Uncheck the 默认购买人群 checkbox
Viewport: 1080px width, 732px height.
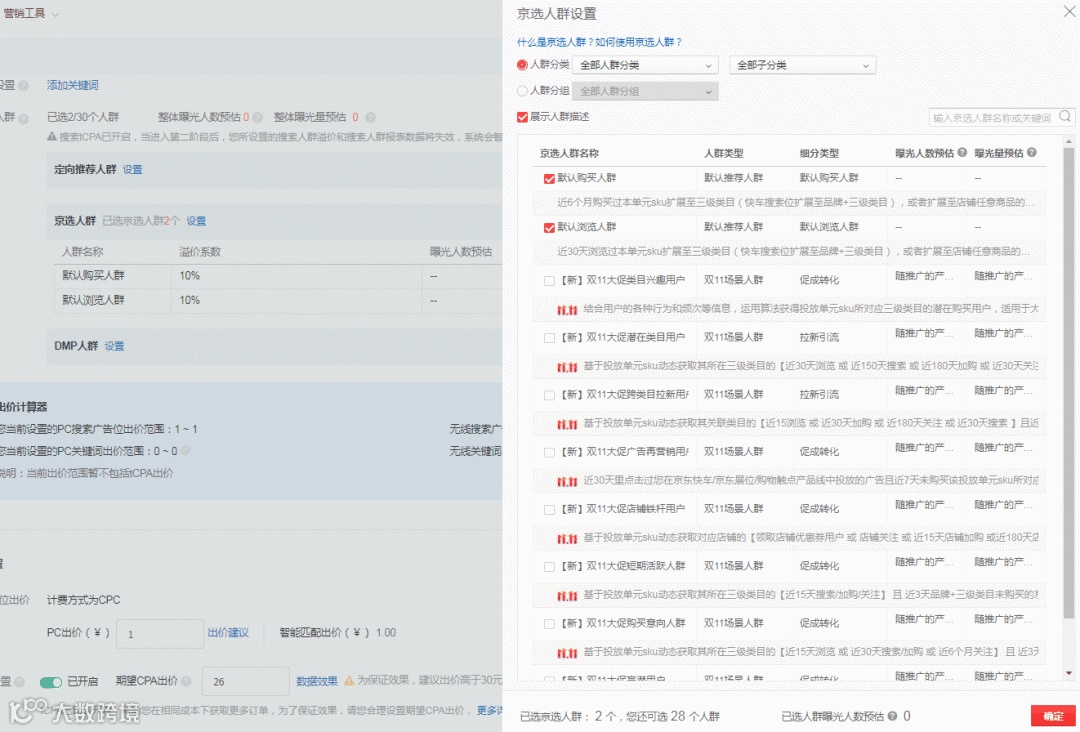(549, 178)
